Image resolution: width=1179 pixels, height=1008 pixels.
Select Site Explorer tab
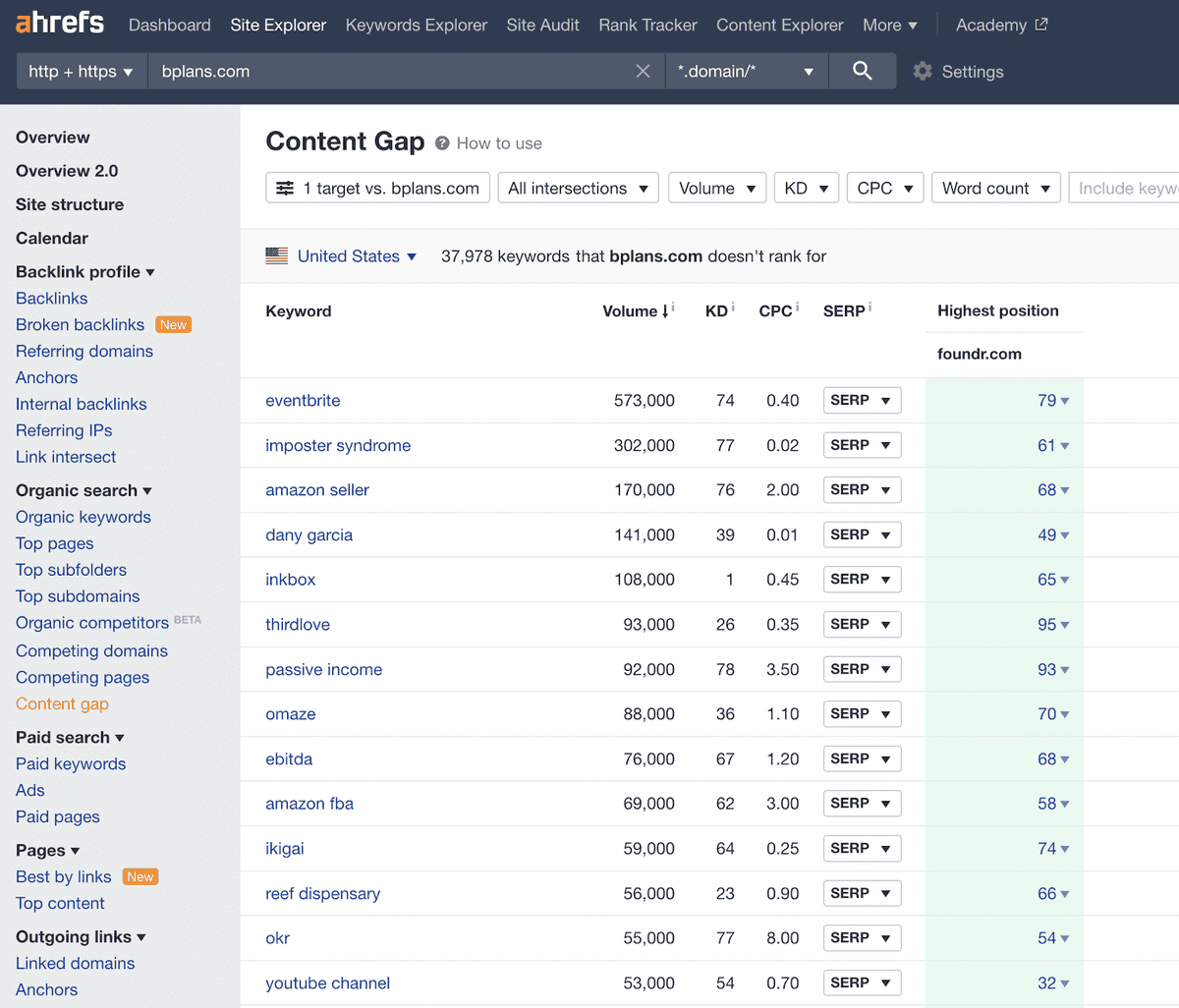pos(278,25)
